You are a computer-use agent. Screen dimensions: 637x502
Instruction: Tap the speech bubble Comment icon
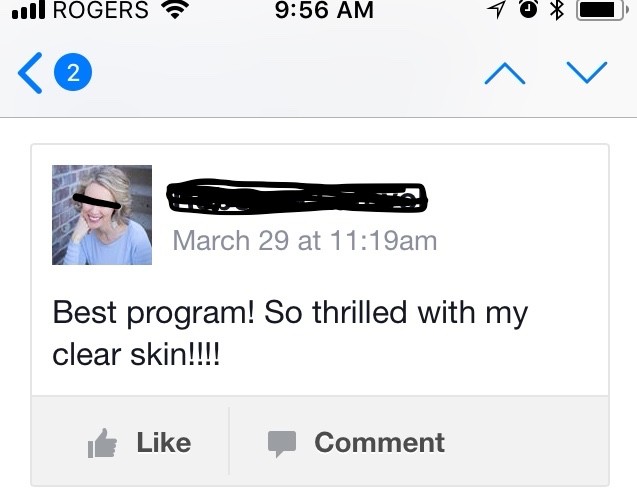(x=282, y=444)
